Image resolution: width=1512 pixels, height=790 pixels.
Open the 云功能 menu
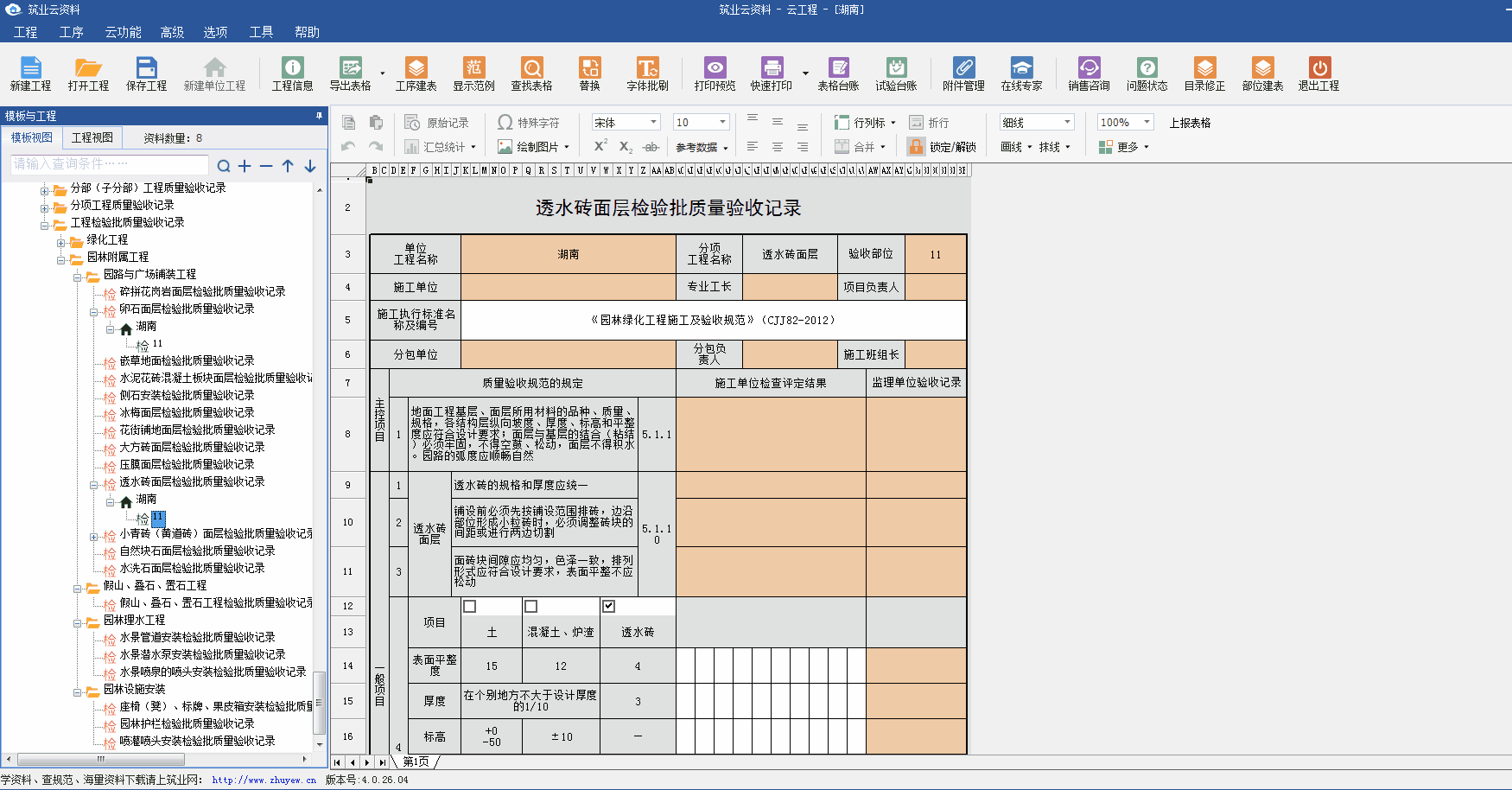(123, 32)
